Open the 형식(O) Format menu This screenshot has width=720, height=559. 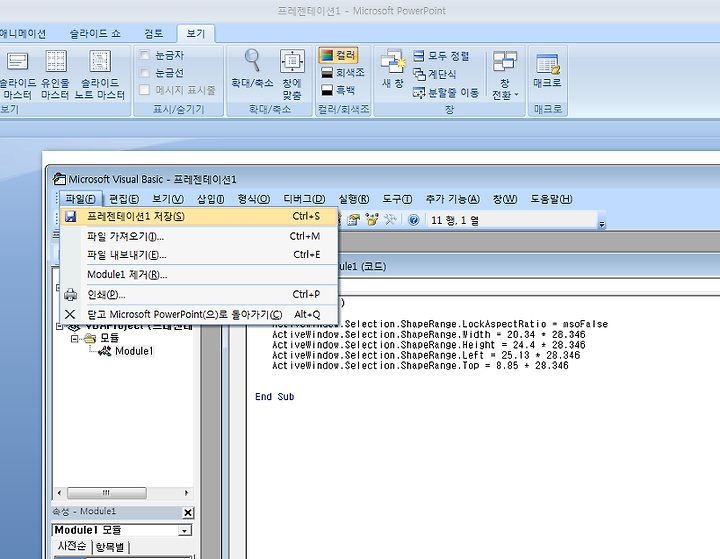pyautogui.click(x=253, y=199)
